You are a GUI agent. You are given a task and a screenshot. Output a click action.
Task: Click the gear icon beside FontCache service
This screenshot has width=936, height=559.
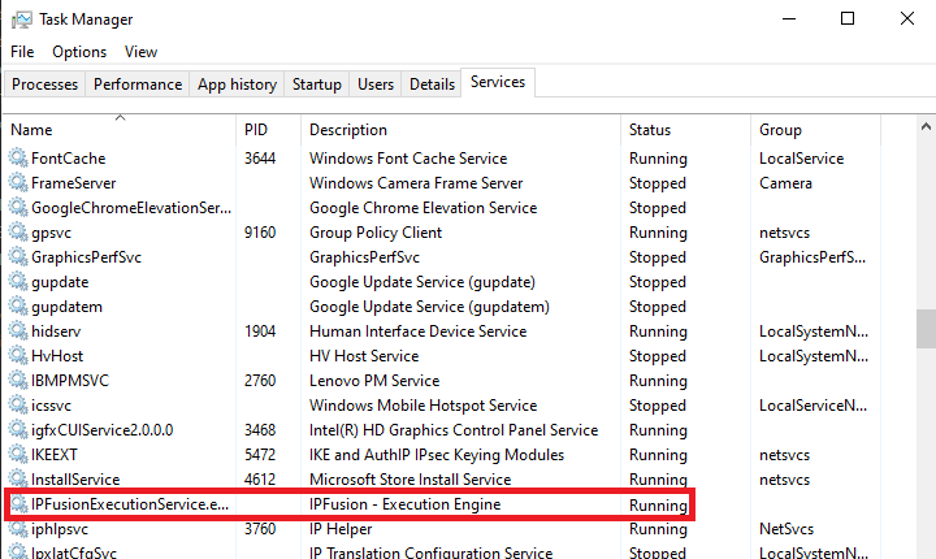coord(18,158)
